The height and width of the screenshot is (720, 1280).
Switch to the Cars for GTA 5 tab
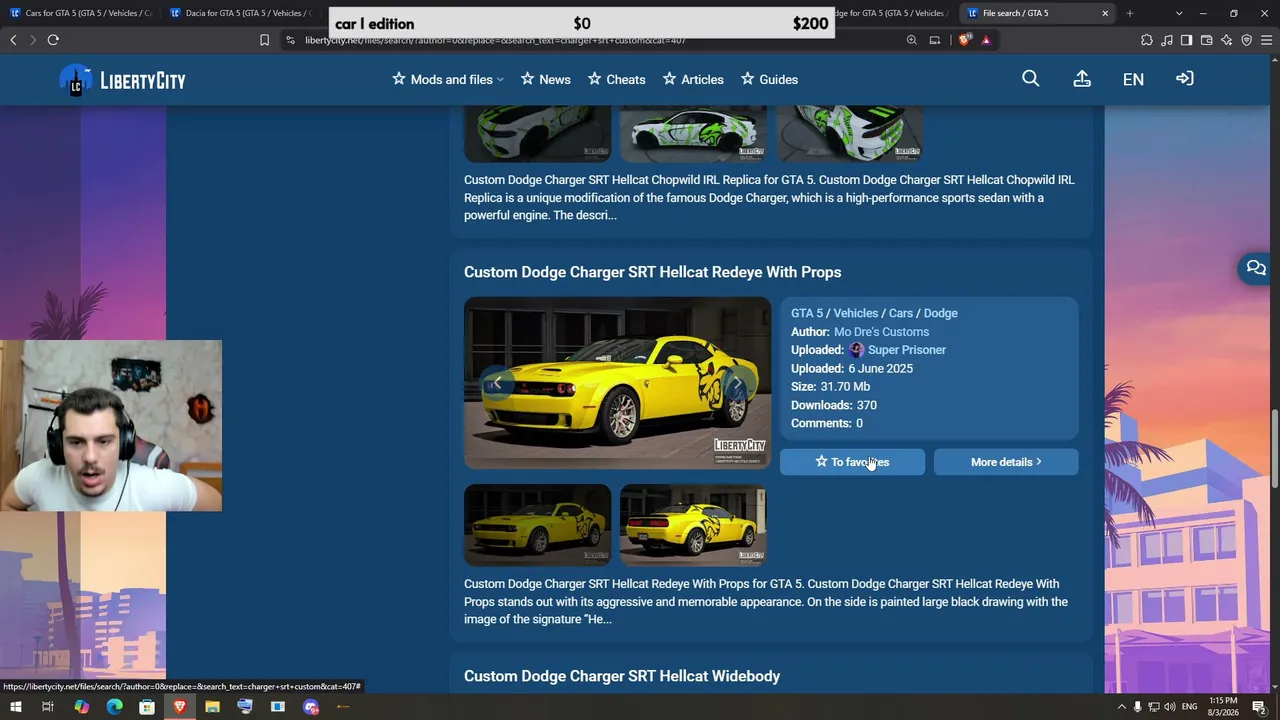tap(82, 13)
